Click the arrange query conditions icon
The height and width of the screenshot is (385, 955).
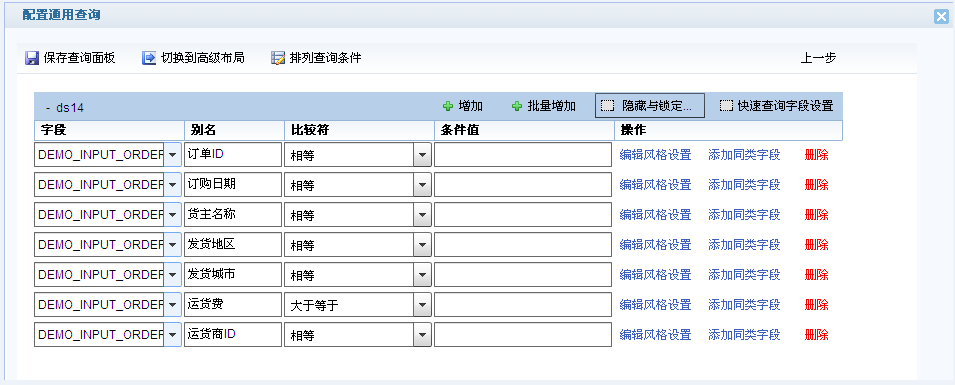point(278,58)
